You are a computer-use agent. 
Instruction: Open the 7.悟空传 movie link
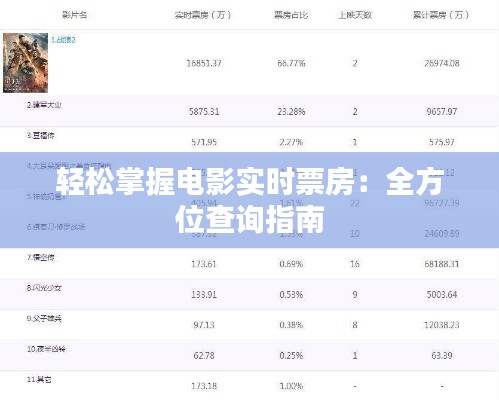coord(40,257)
